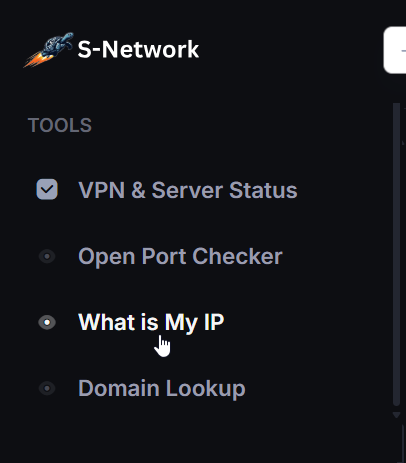Click the rocket turtle logo icon

(x=49, y=50)
